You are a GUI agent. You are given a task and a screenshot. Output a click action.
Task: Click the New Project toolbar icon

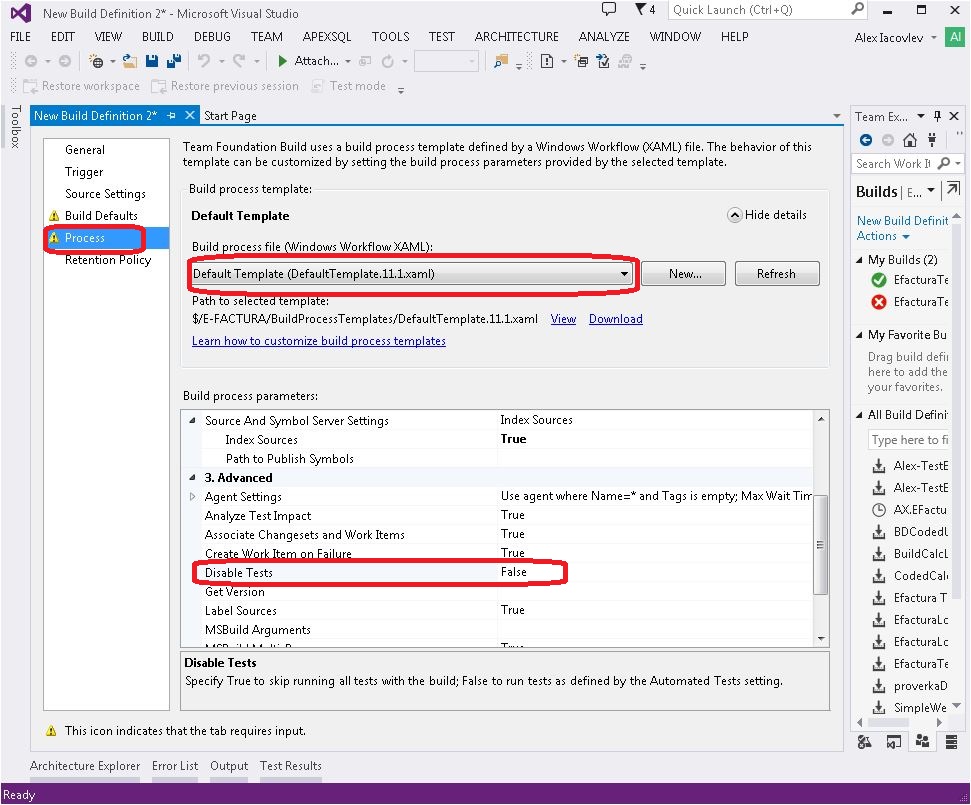(x=96, y=61)
